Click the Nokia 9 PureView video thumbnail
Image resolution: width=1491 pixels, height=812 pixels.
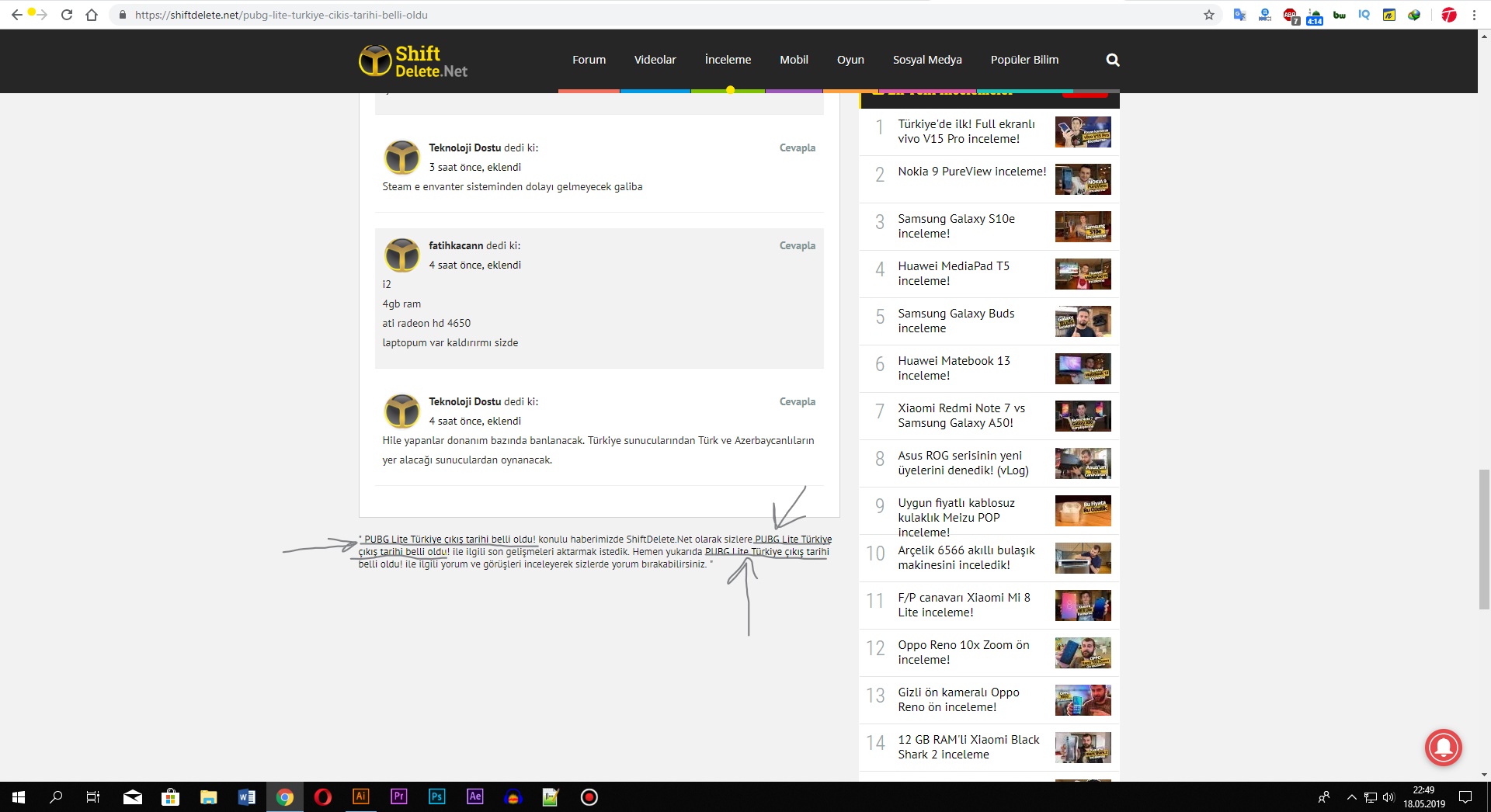tap(1083, 179)
